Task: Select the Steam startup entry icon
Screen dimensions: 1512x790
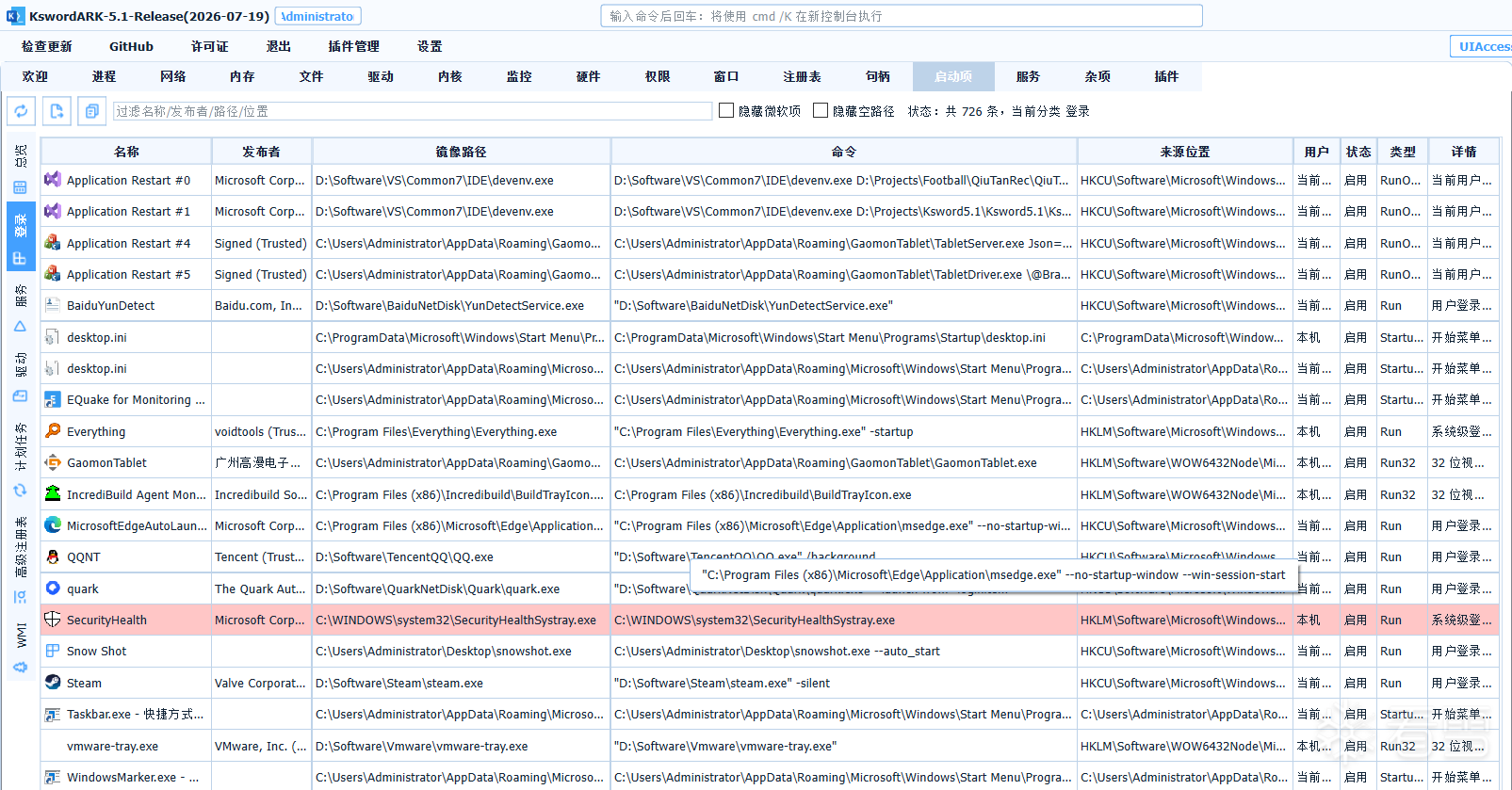Action: coord(53,683)
